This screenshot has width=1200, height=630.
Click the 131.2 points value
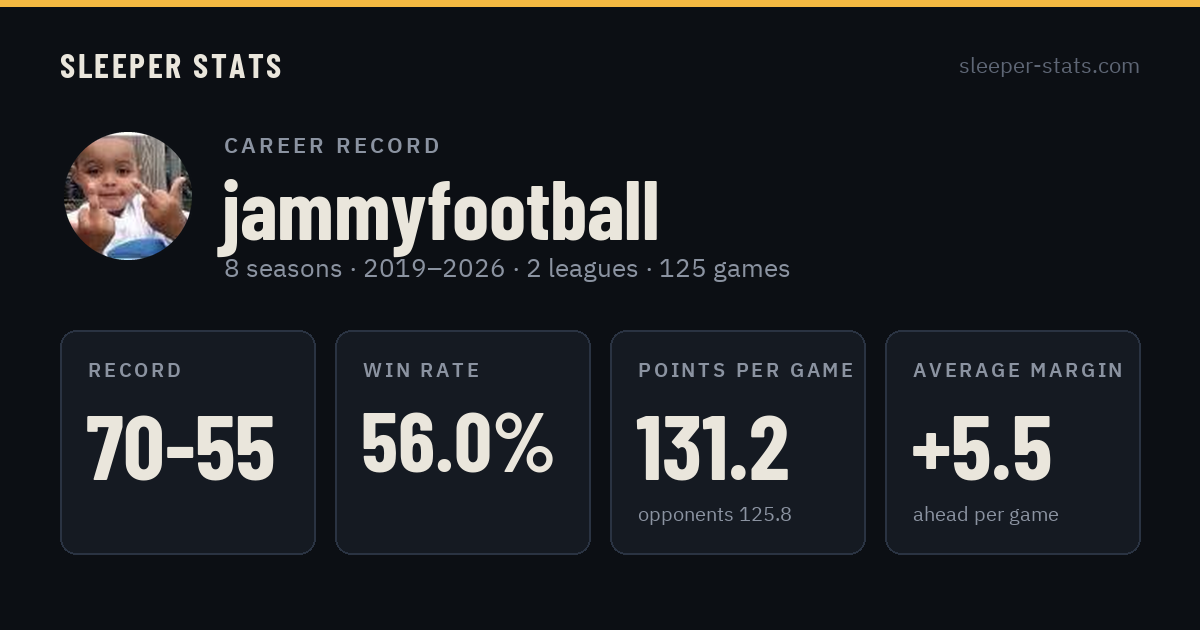(x=713, y=448)
